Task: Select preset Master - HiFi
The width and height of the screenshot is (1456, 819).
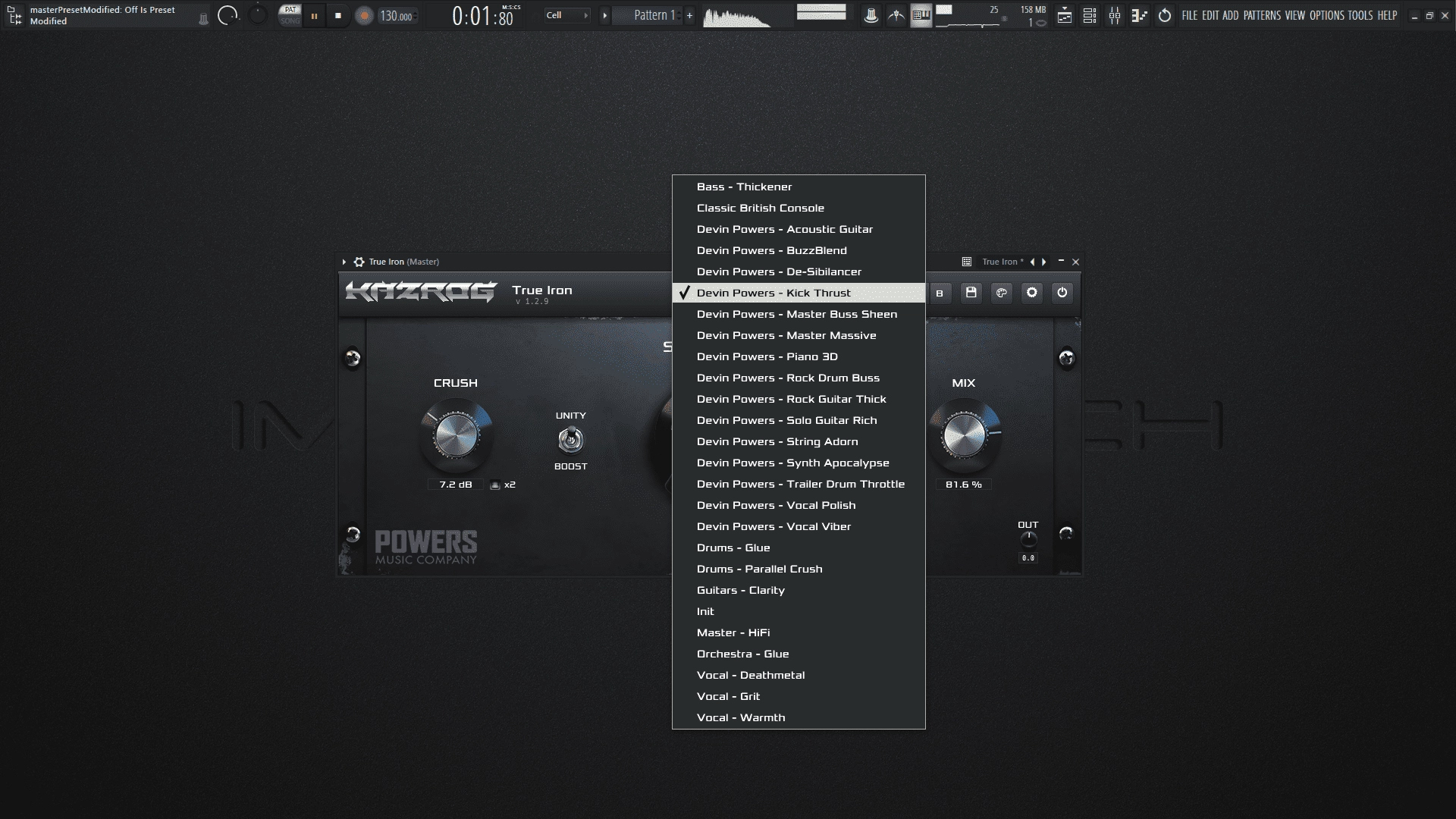Action: (x=799, y=632)
